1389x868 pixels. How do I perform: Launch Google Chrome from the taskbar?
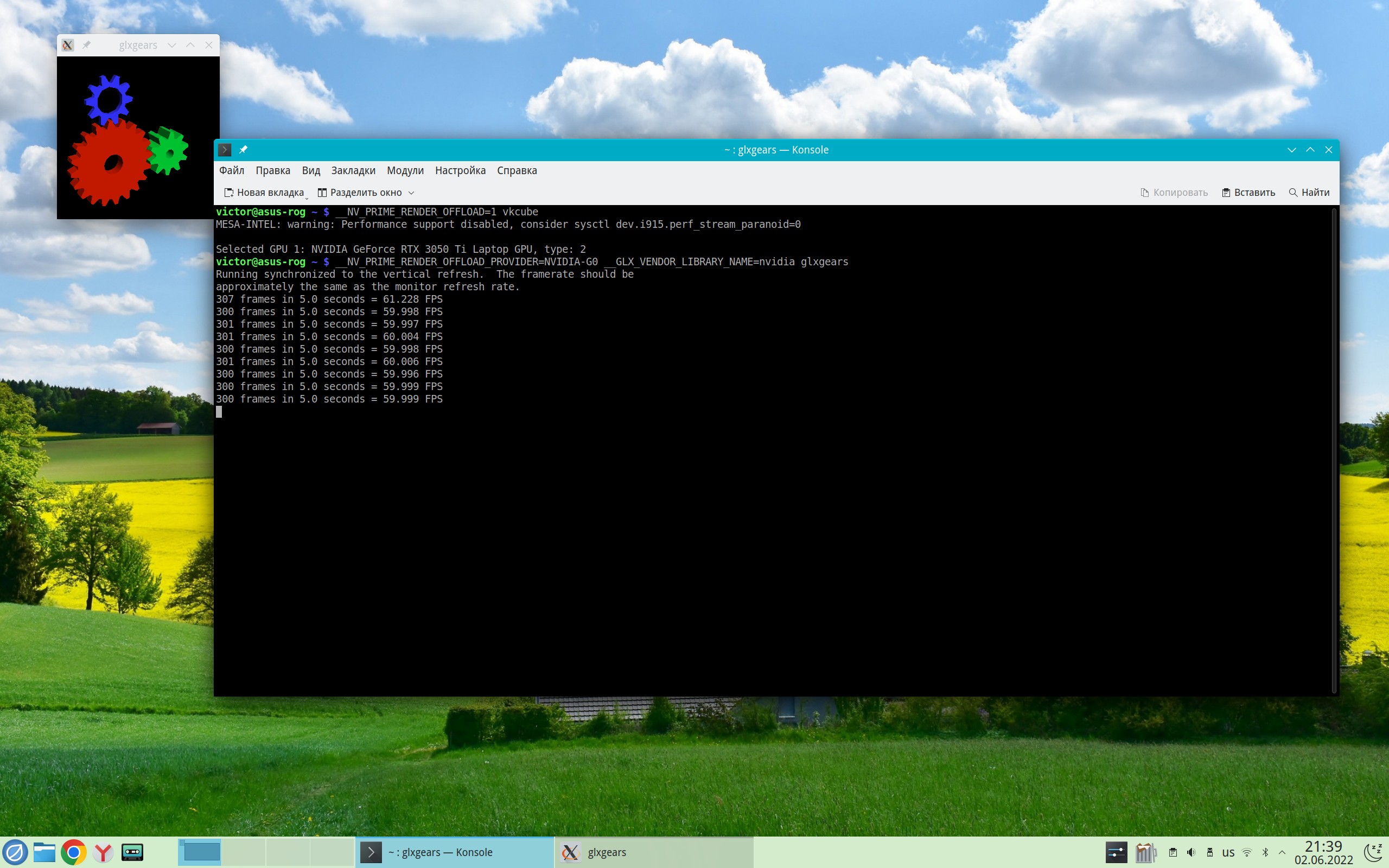[73, 852]
